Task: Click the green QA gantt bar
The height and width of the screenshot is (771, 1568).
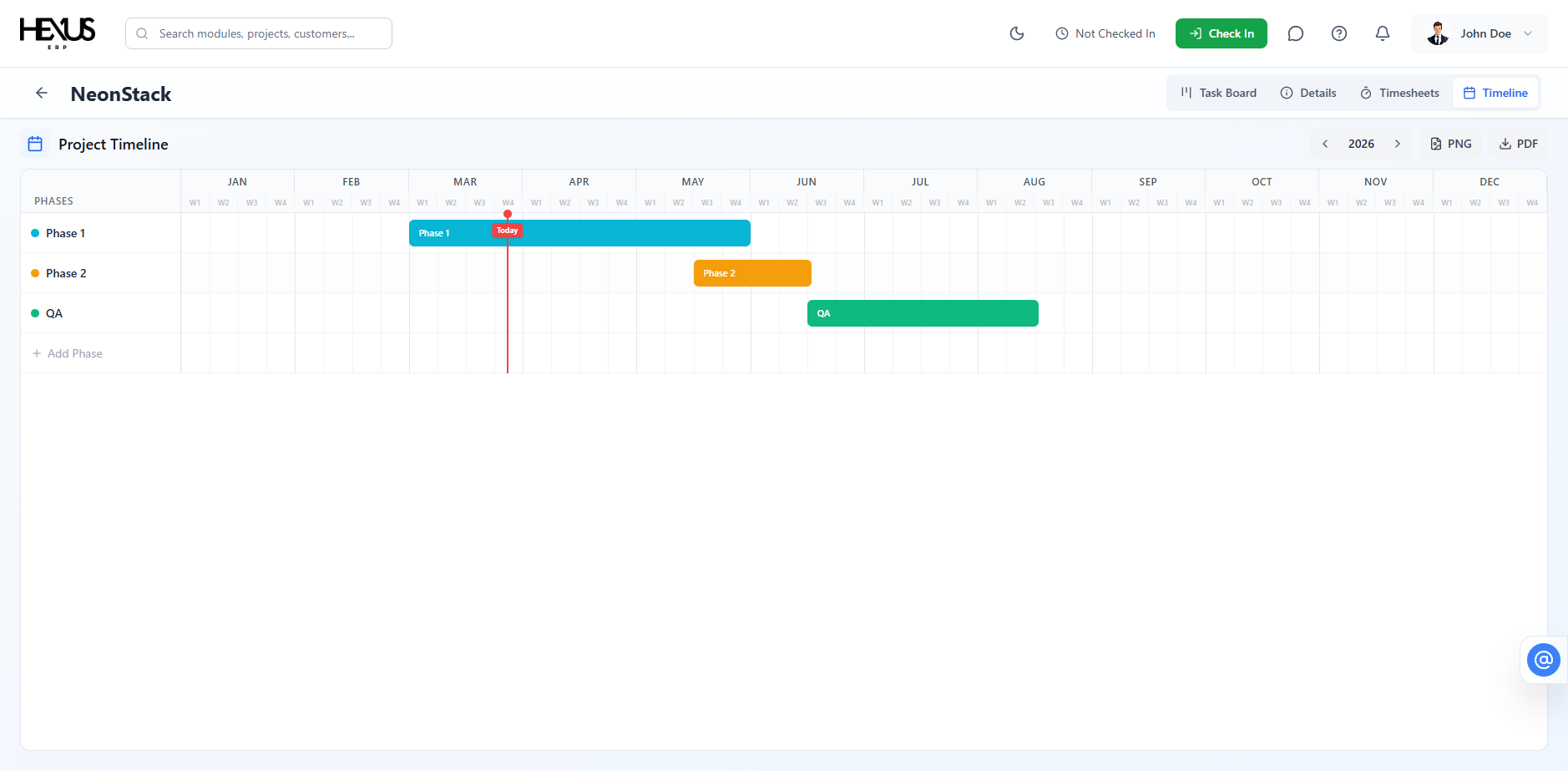Action: [x=923, y=313]
